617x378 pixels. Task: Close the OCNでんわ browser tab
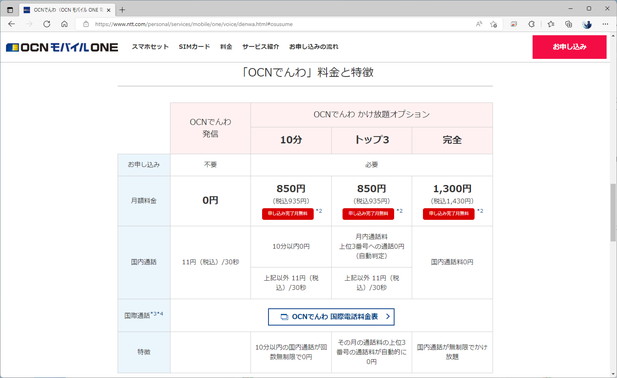[x=109, y=10]
